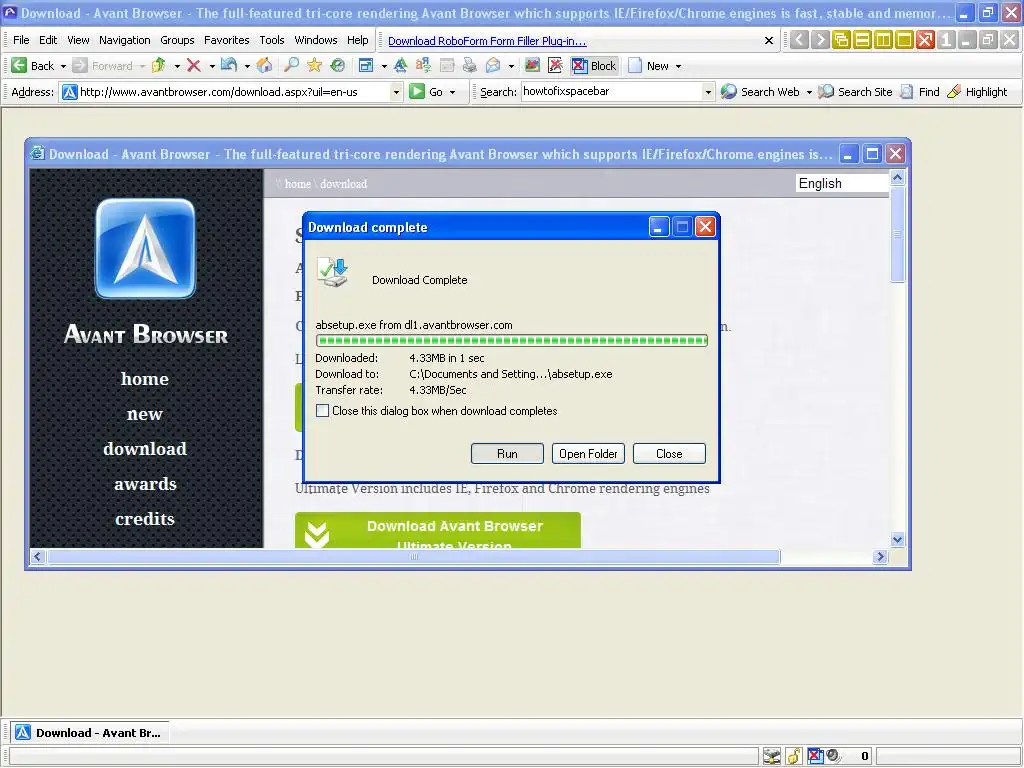
Task: Click the picture display toggle icon
Action: [x=532, y=65]
